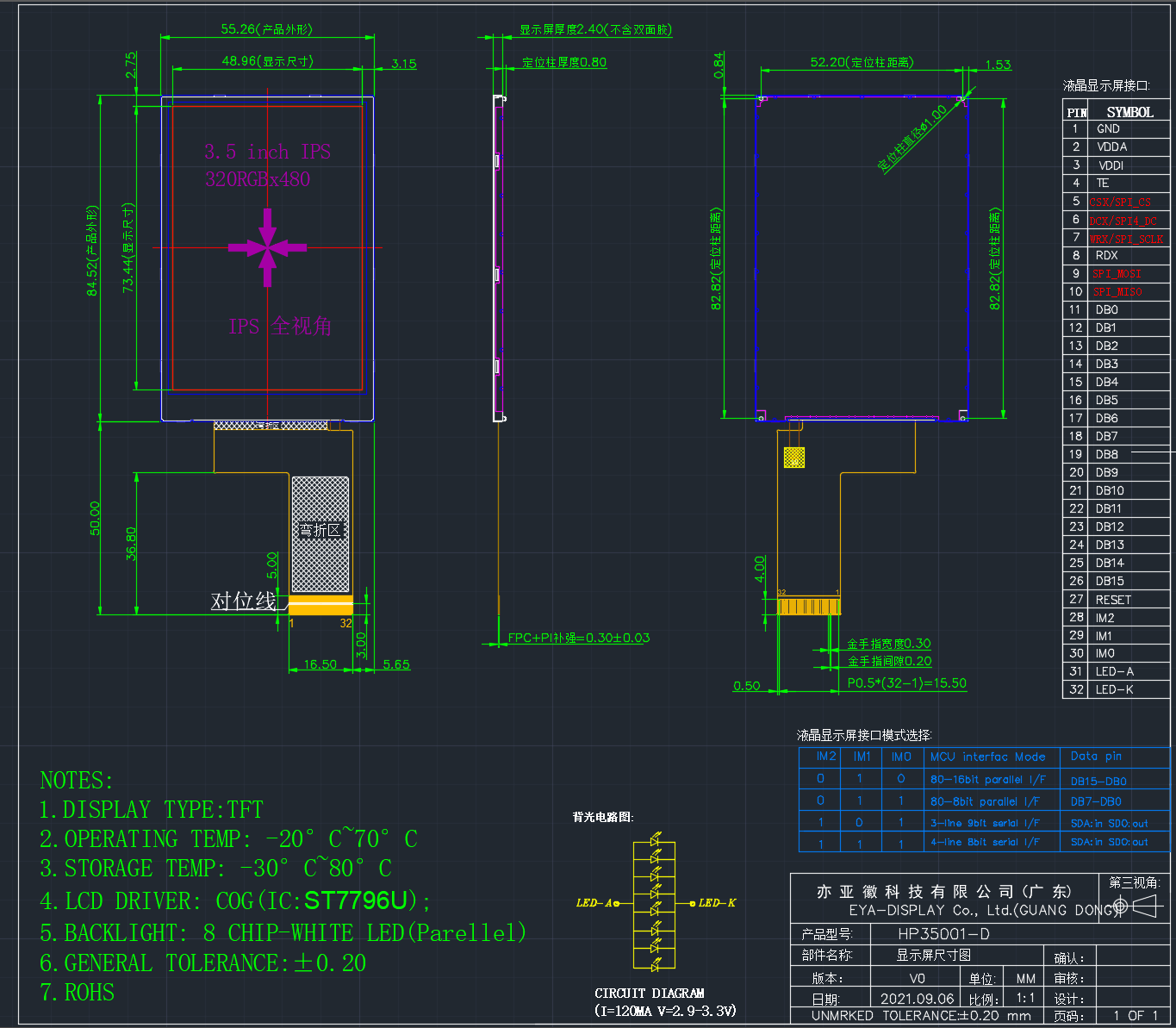Screen dimensions: 1176x1028
Task: Click the "5.BACKLIGHT: 8 CHIP-WHITE LED" note
Action: point(283,933)
